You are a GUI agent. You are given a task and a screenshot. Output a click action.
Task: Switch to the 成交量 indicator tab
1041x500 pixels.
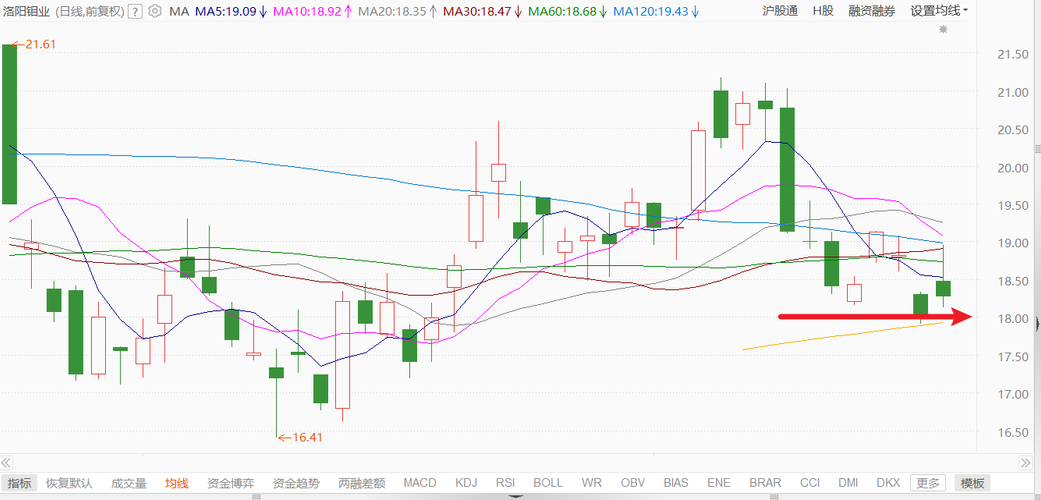(128, 483)
